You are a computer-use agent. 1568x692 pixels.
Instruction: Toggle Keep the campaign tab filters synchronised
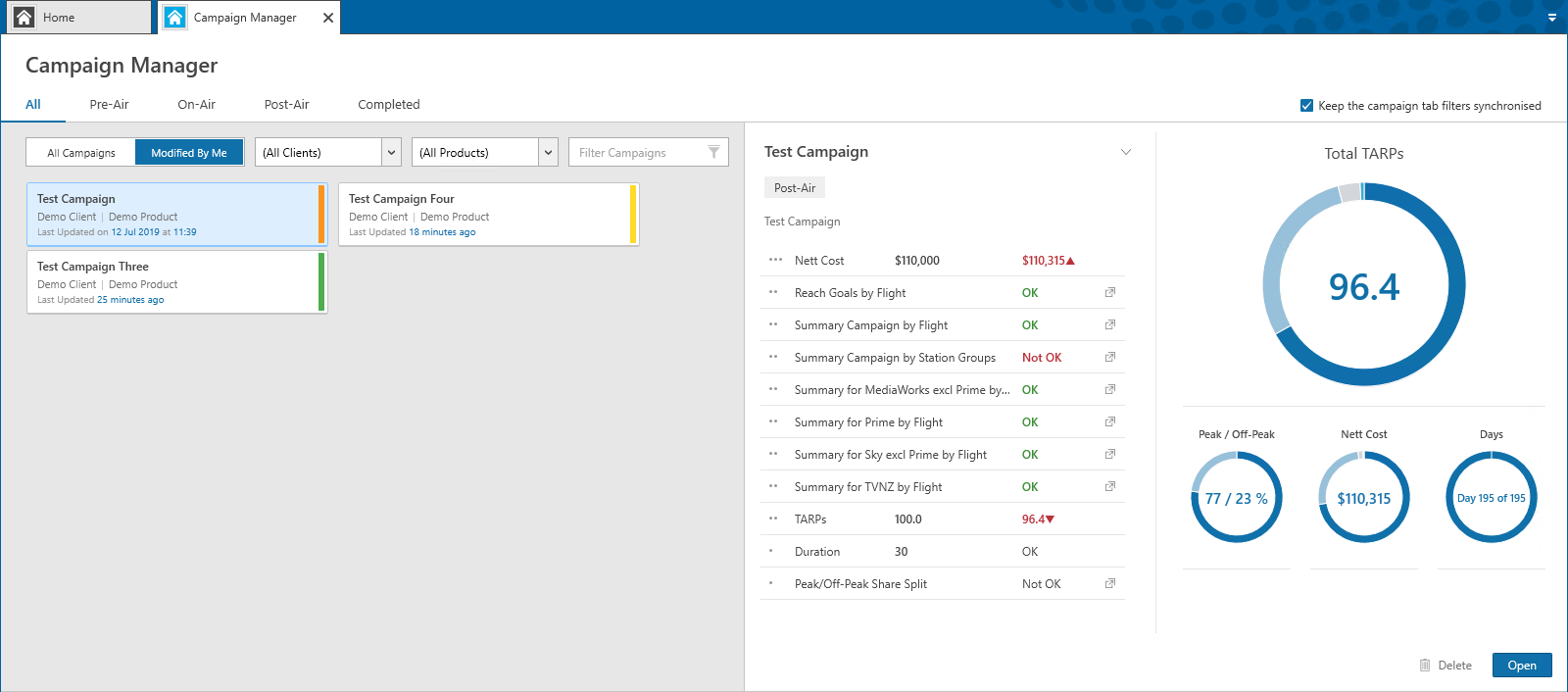pos(1306,105)
